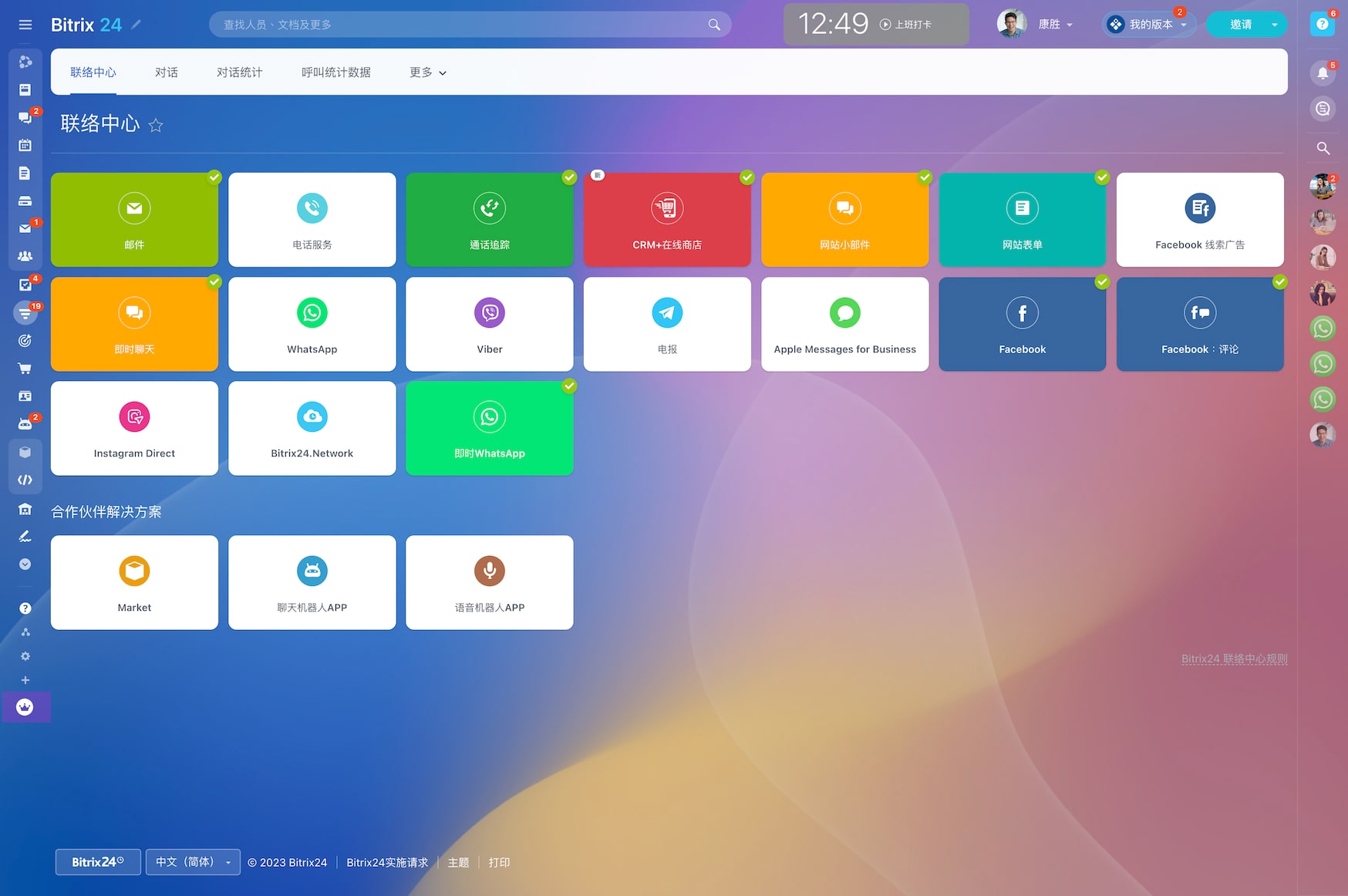Click the help question mark button top right

[1323, 24]
